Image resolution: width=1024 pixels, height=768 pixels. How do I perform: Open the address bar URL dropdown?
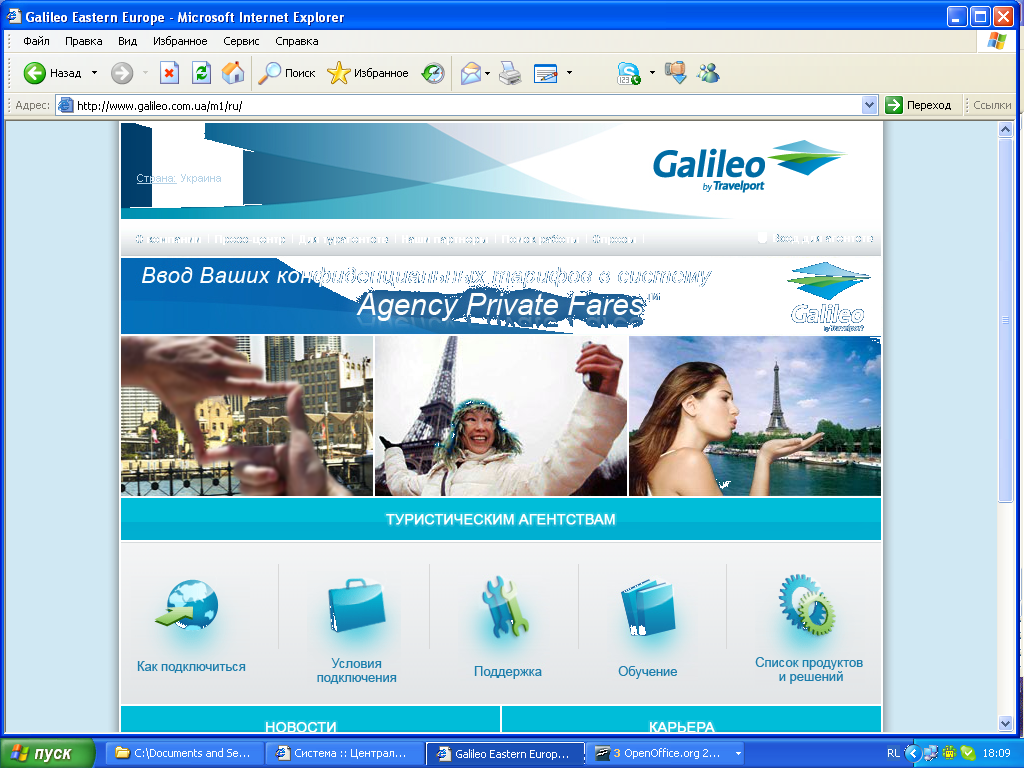[x=869, y=104]
